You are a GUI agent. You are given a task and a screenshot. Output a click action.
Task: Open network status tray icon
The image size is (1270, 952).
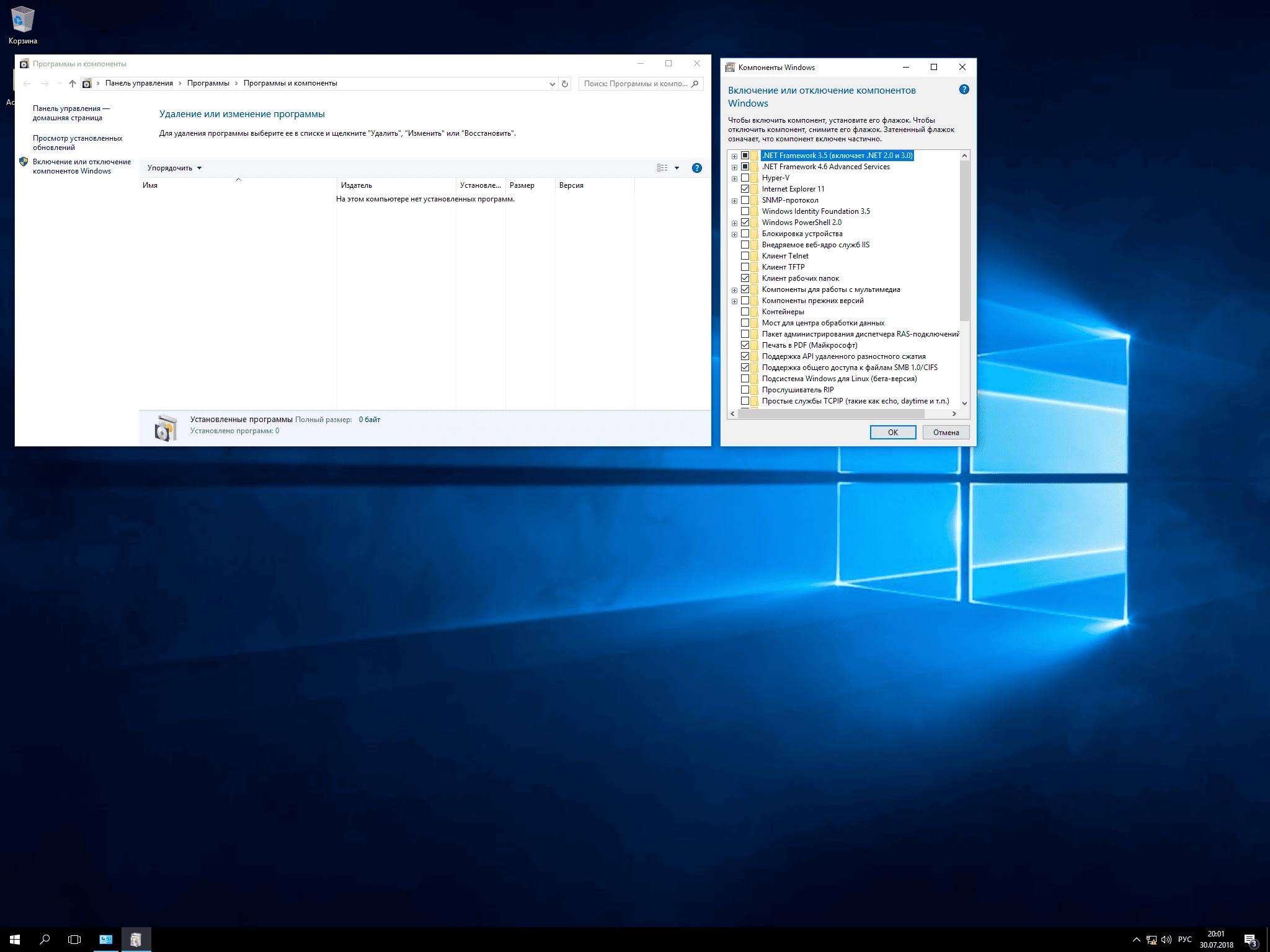point(1152,940)
